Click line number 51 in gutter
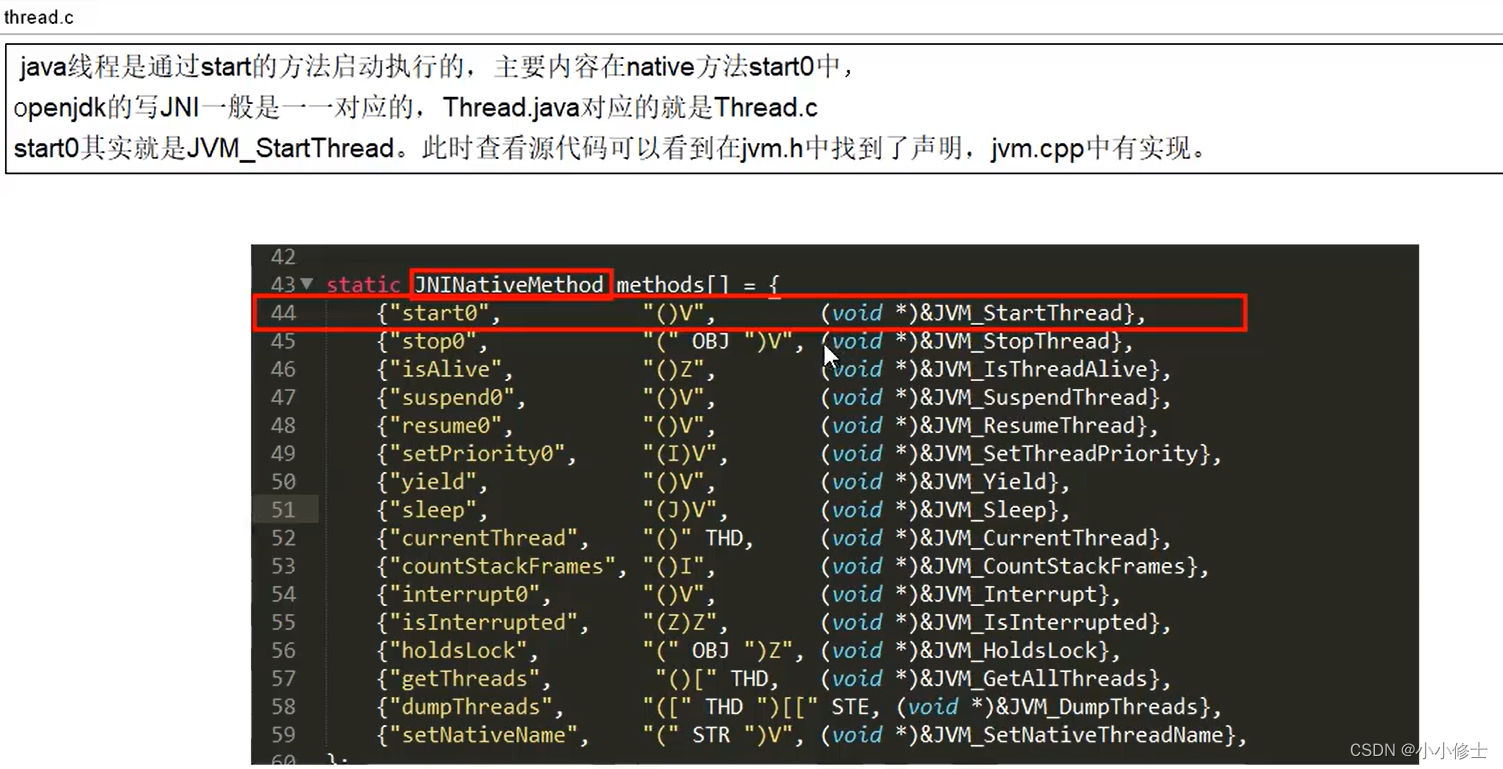The image size is (1503, 769). (283, 510)
